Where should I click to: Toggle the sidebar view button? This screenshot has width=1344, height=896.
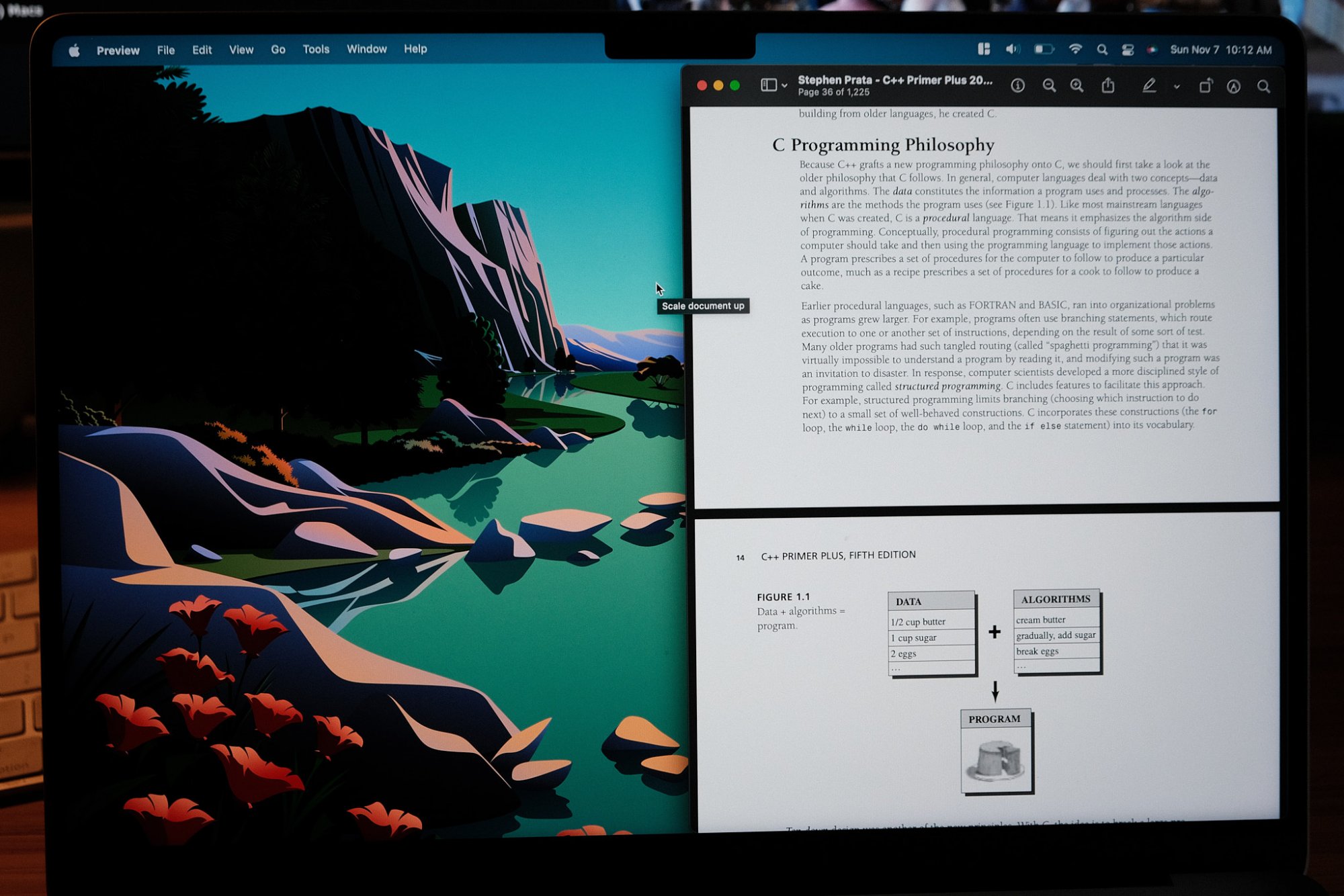(769, 85)
